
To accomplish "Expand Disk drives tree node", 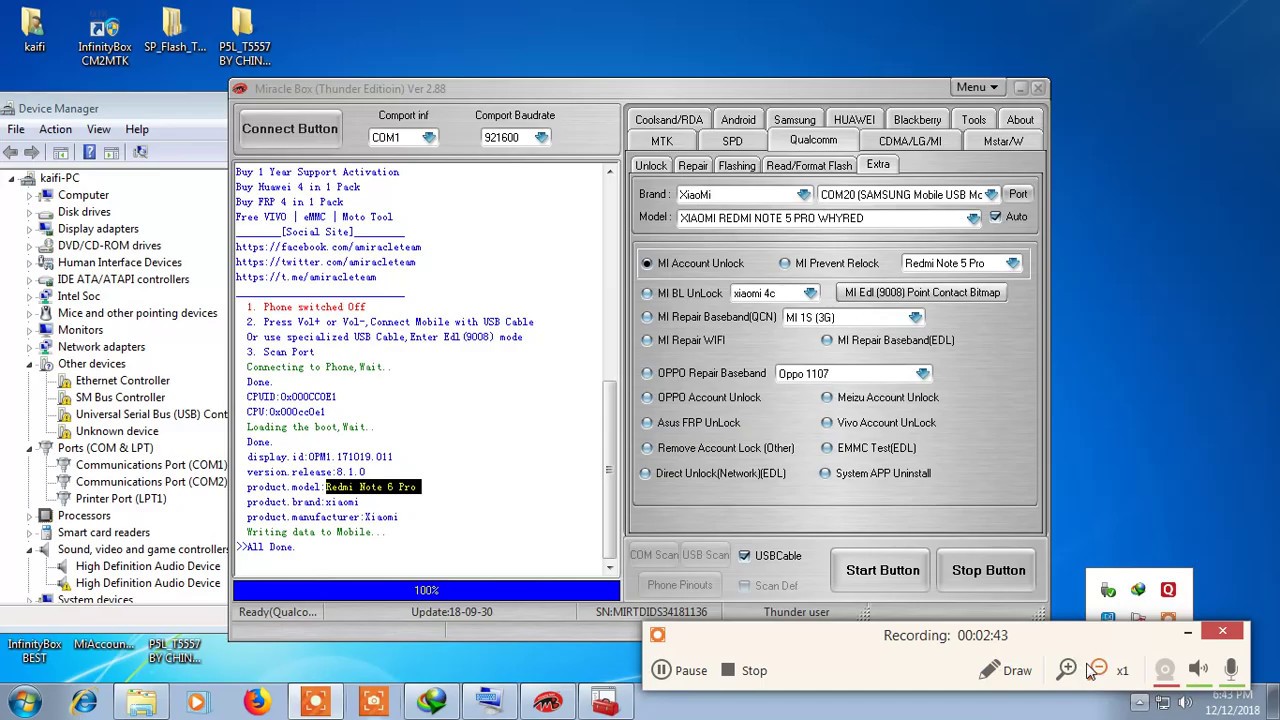I will click(x=29, y=212).
